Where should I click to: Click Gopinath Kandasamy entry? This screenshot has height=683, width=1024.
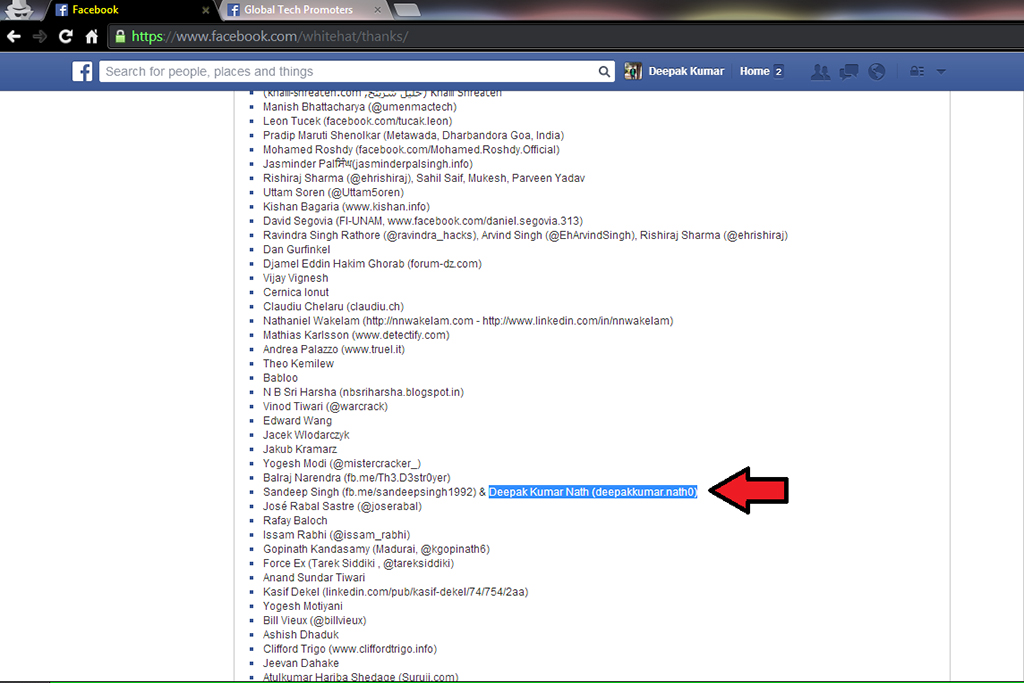coord(376,549)
